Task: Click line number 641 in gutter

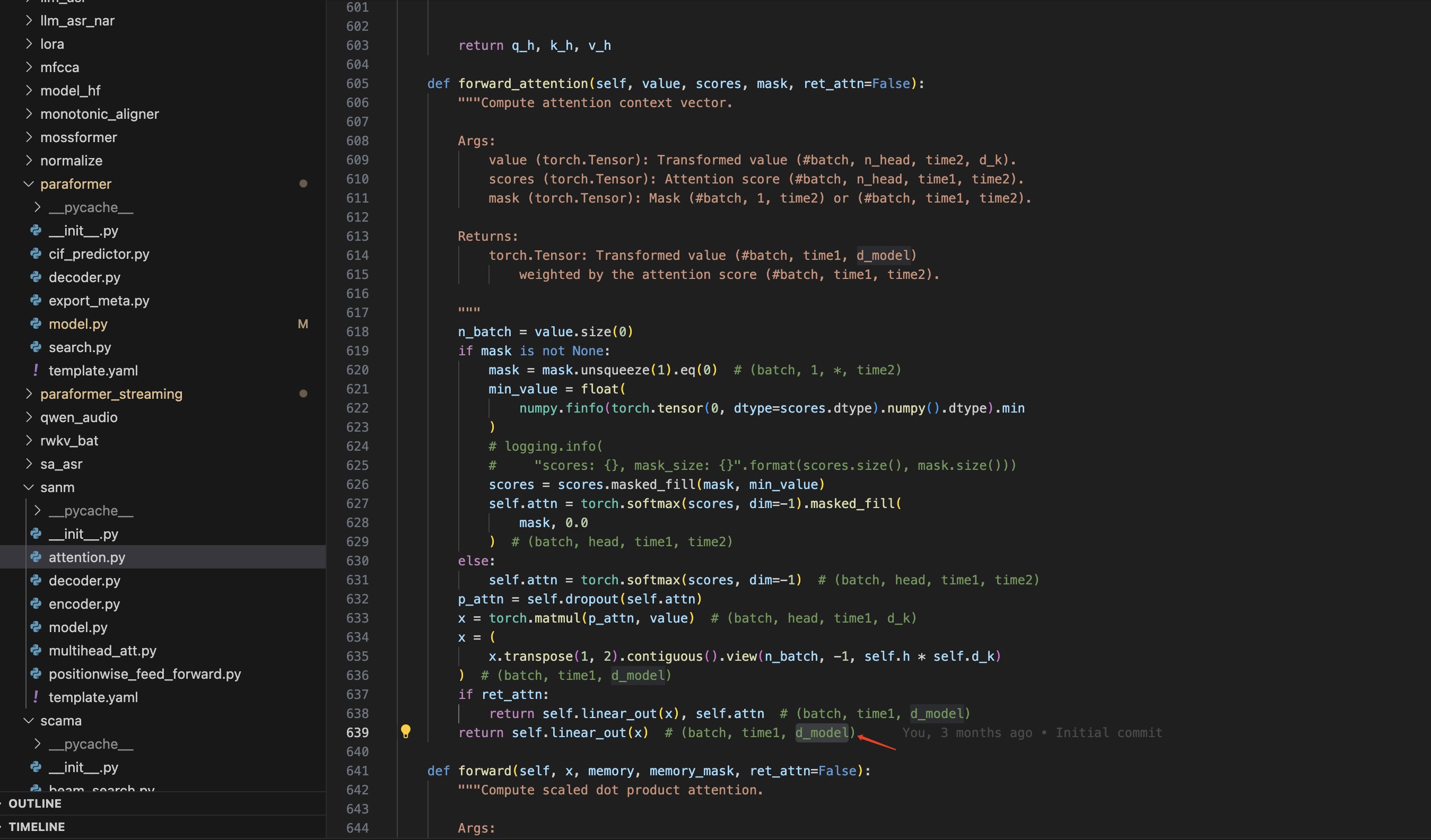Action: pyautogui.click(x=357, y=770)
